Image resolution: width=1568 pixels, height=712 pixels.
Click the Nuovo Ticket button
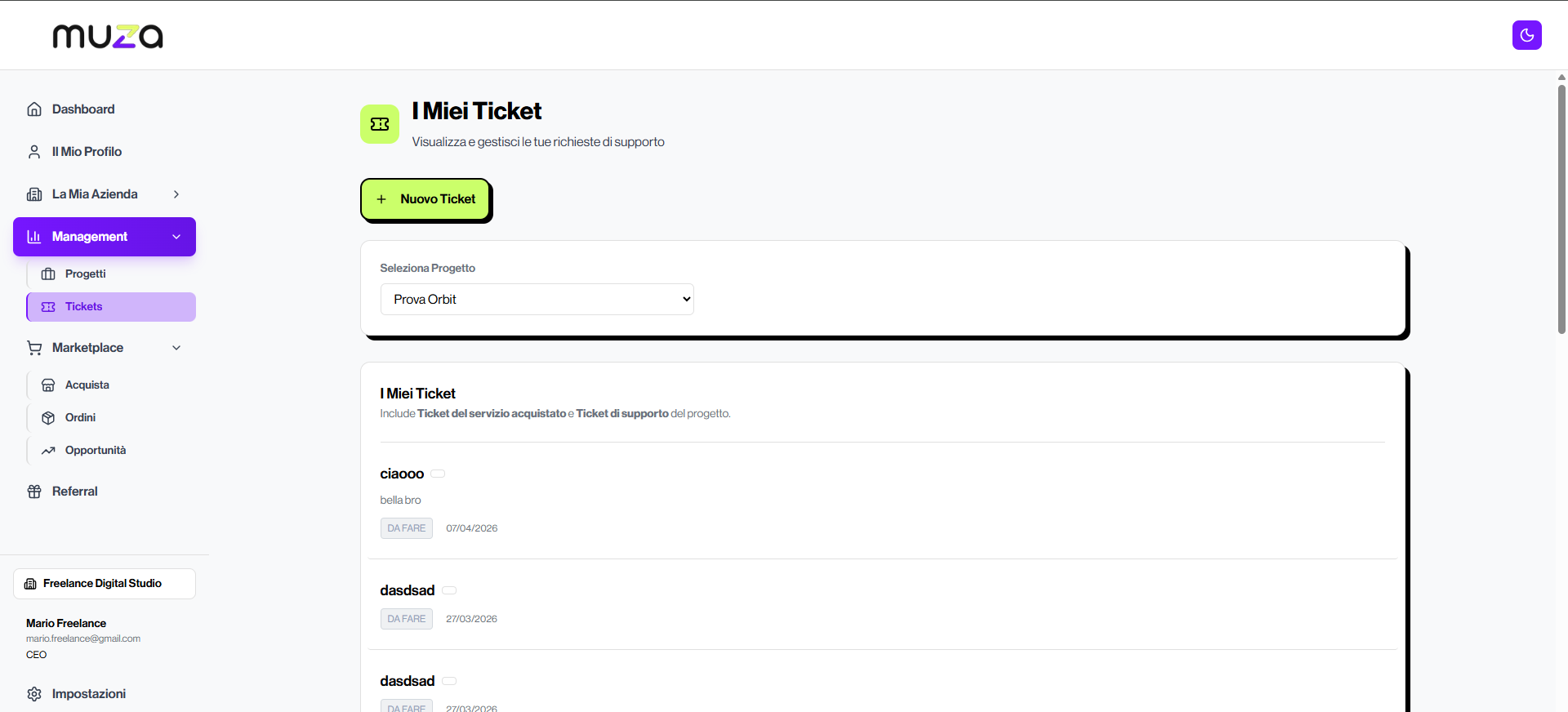tap(425, 199)
